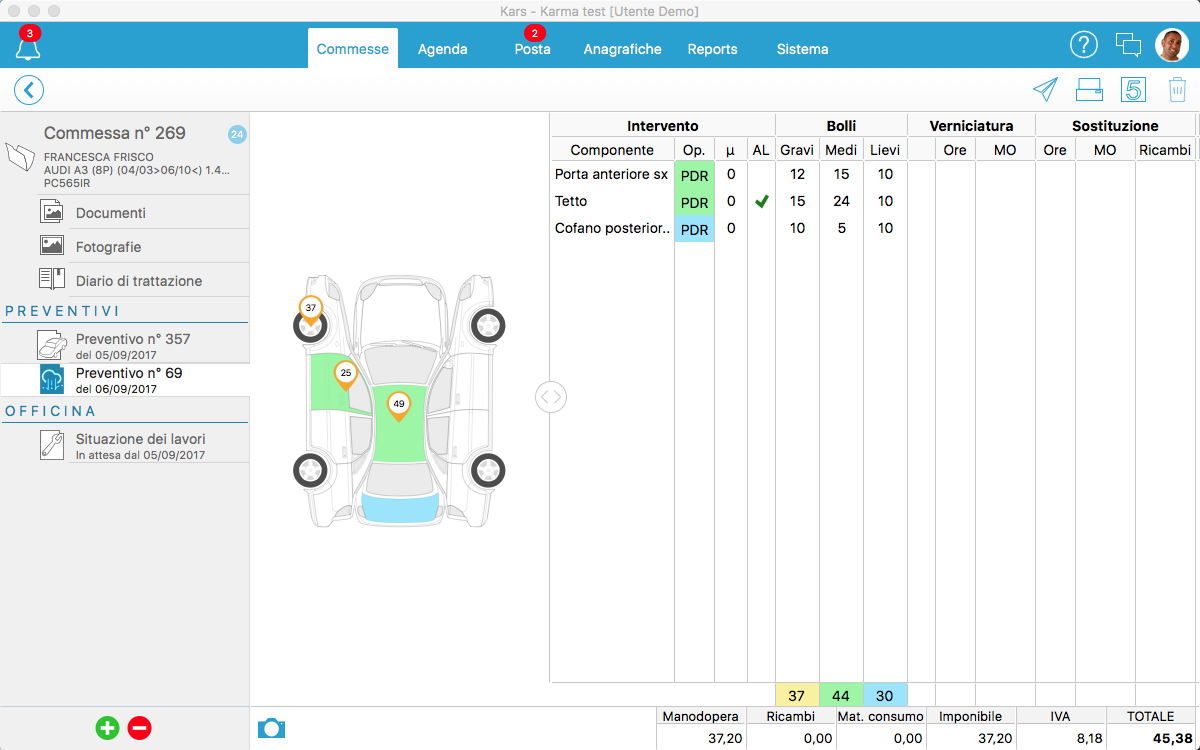Delete using the trash can icon
This screenshot has height=750, width=1200.
(1177, 90)
